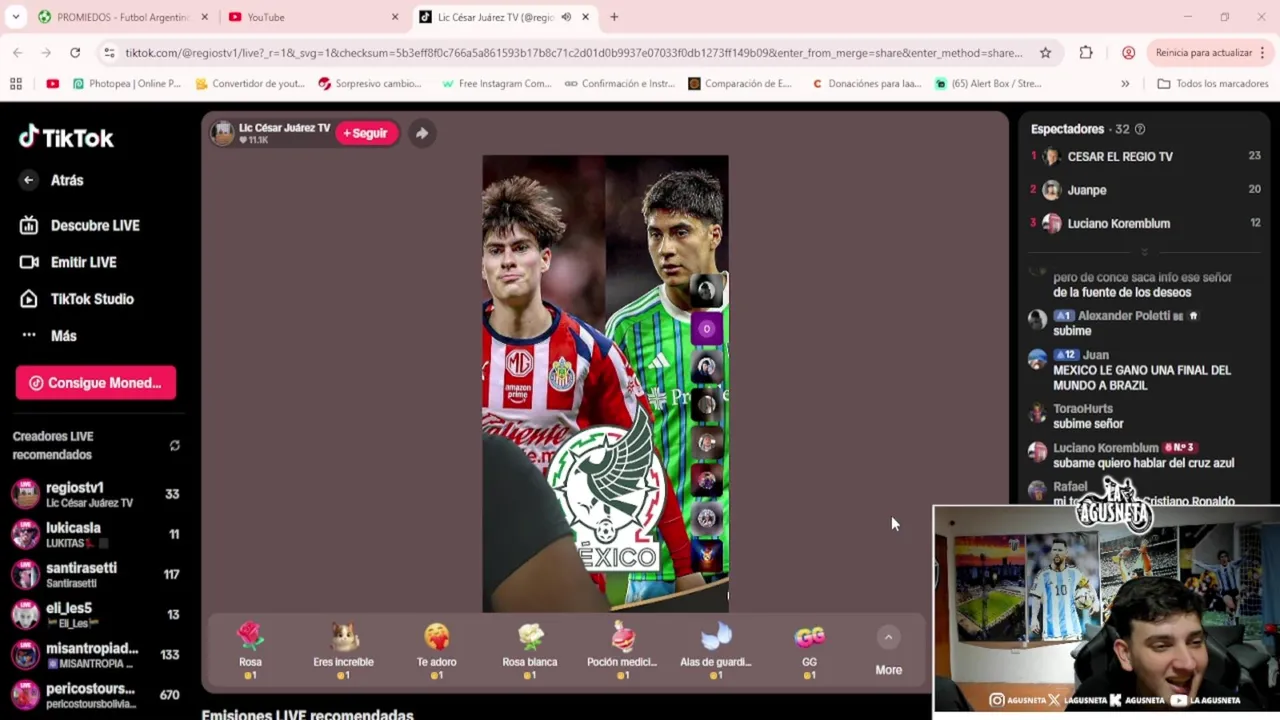This screenshot has width=1280, height=720.
Task: Open the Photopea bookmark
Action: [127, 84]
